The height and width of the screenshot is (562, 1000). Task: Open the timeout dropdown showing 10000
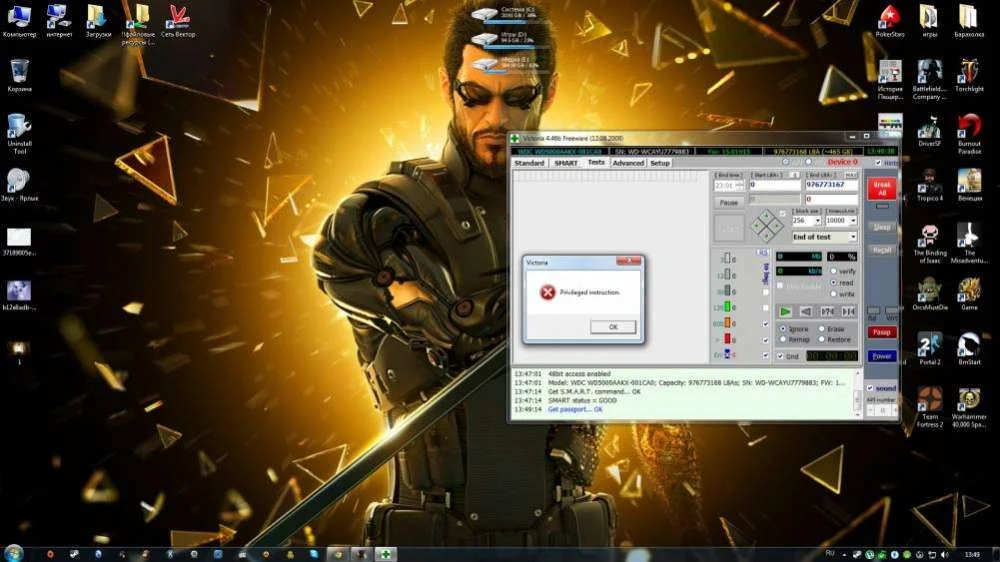(x=853, y=221)
